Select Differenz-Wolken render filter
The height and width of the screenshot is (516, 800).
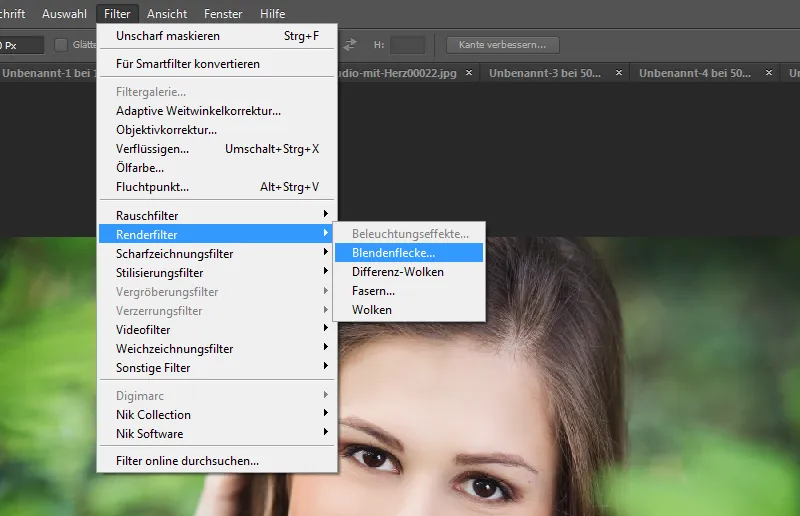coord(409,272)
